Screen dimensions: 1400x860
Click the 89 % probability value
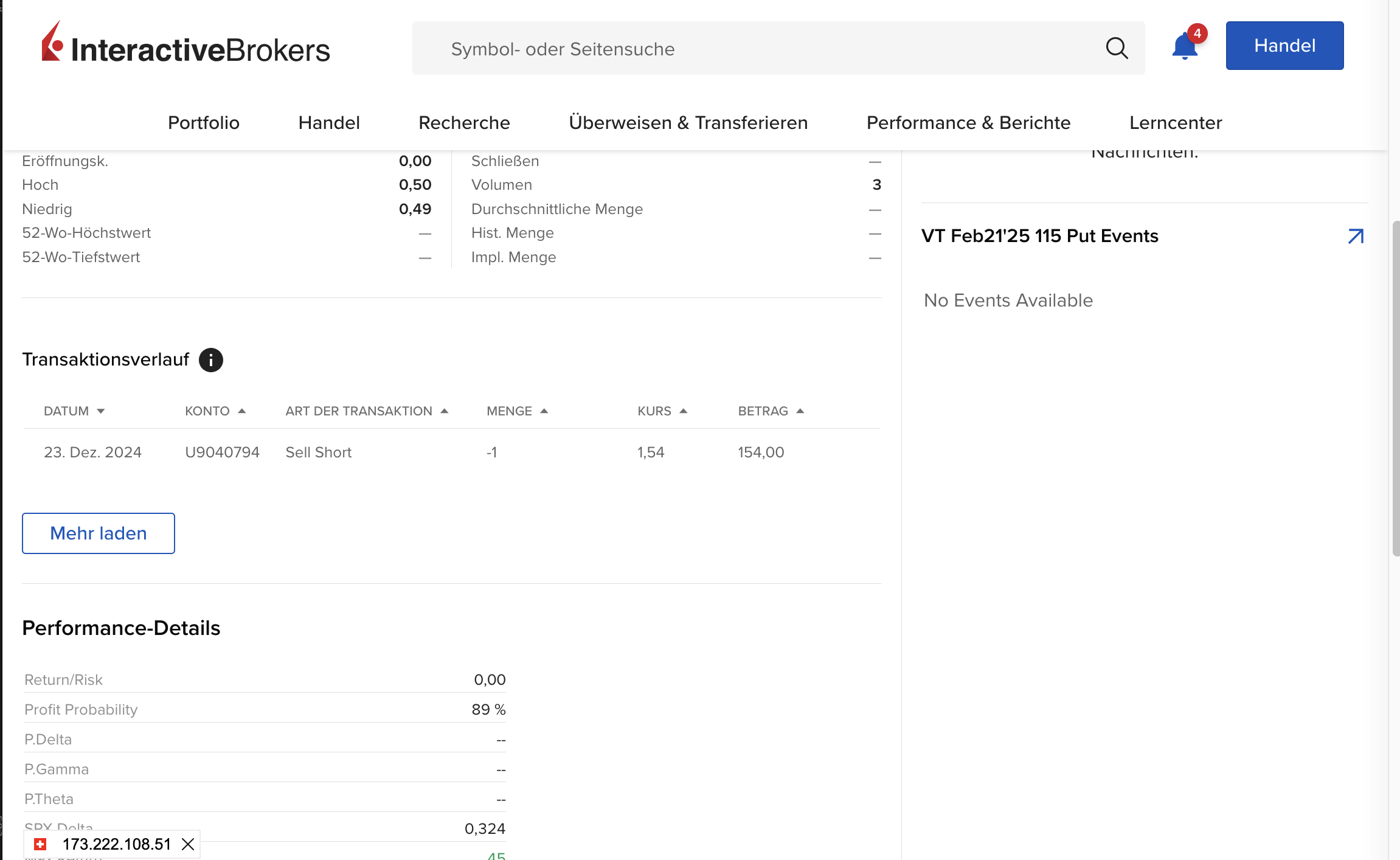[488, 710]
